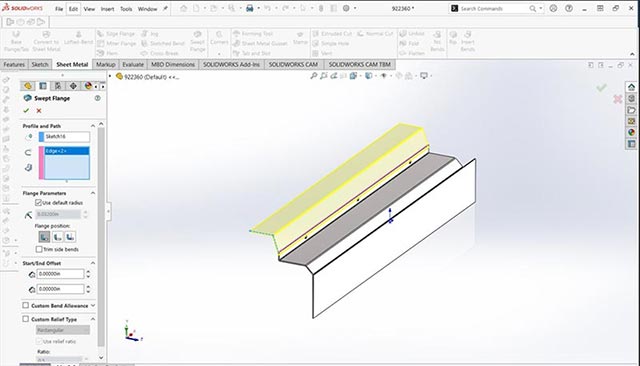The image size is (640, 366).
Task: Open the Tools menu
Action: (126, 9)
